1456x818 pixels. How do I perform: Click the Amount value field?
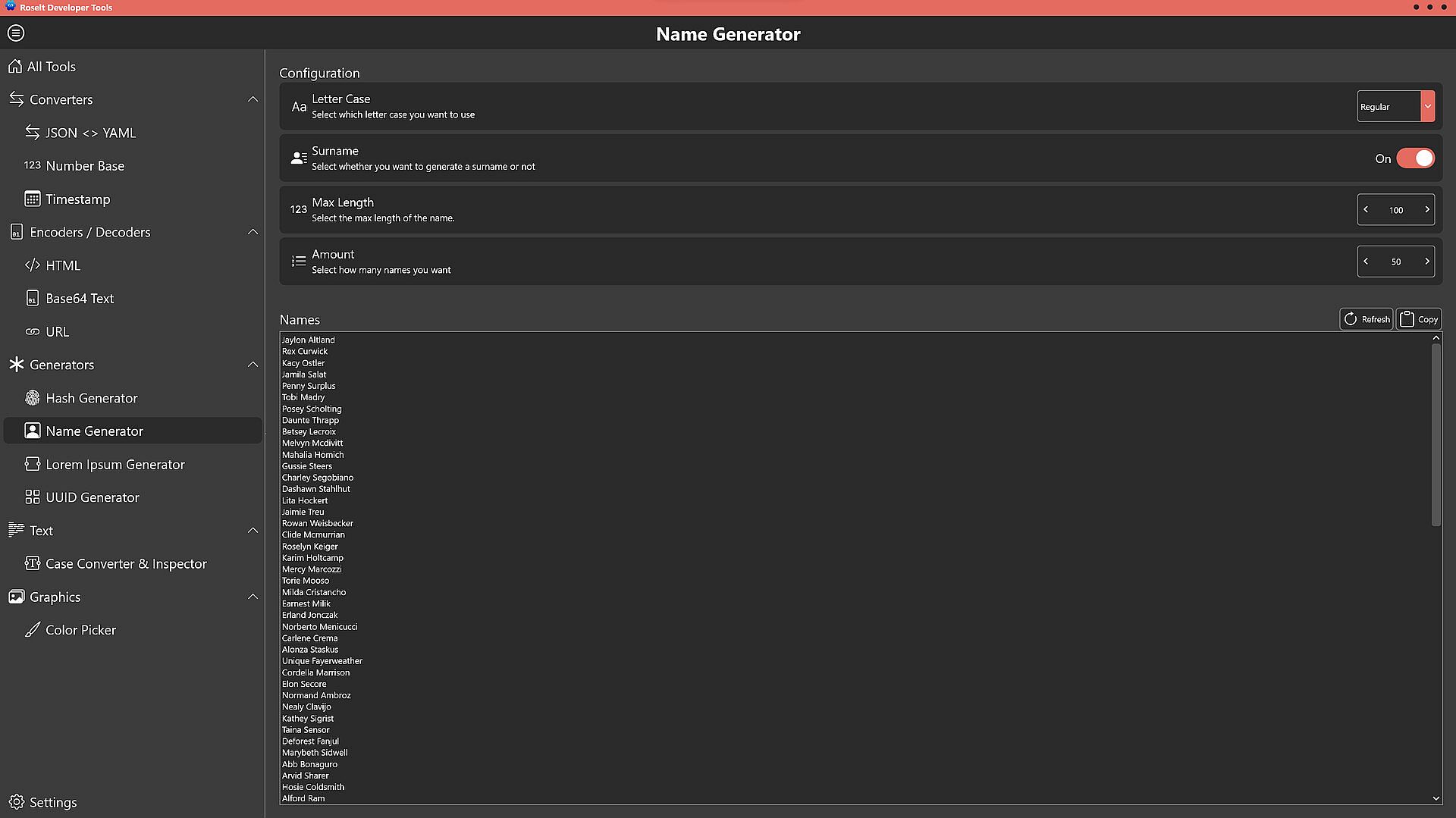[1396, 262]
